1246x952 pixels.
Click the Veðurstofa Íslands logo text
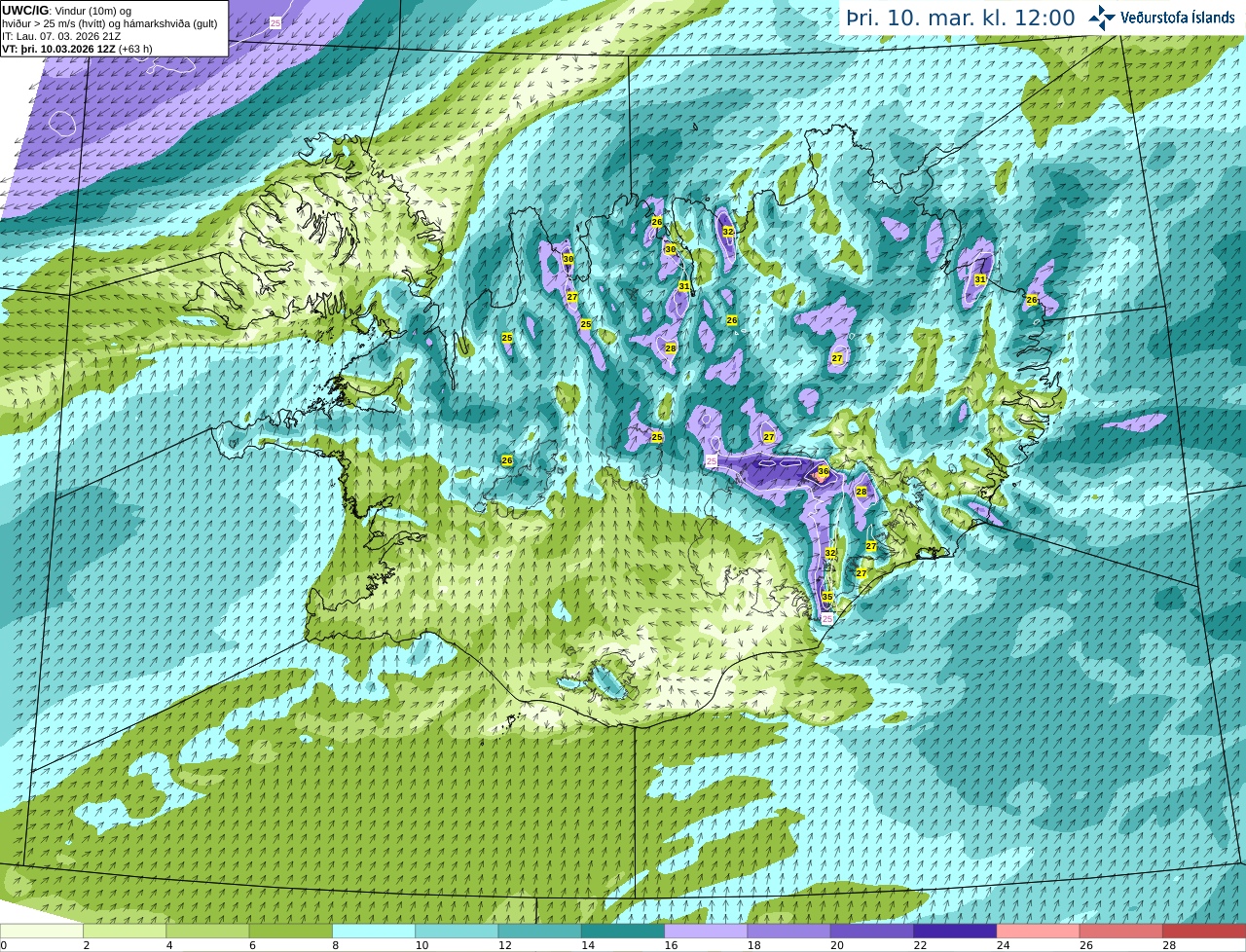(1178, 18)
